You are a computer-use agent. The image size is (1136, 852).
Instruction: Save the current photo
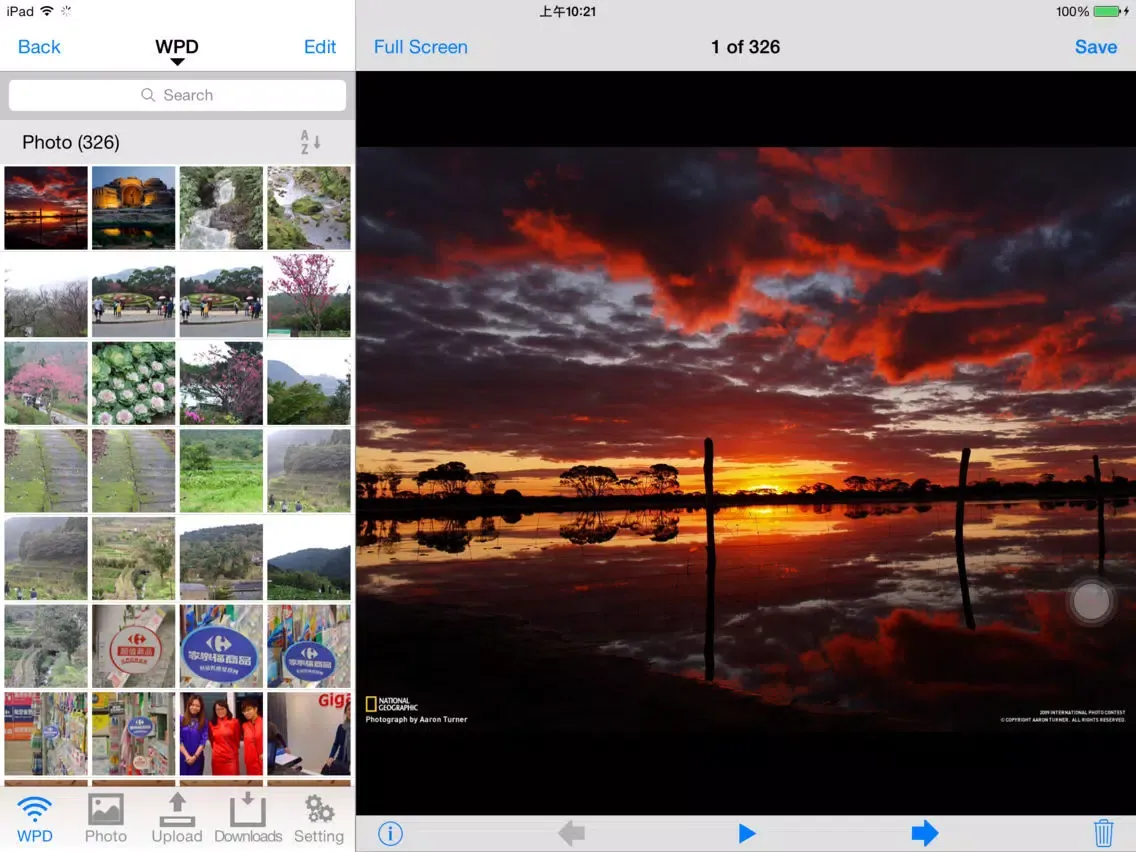coord(1095,47)
